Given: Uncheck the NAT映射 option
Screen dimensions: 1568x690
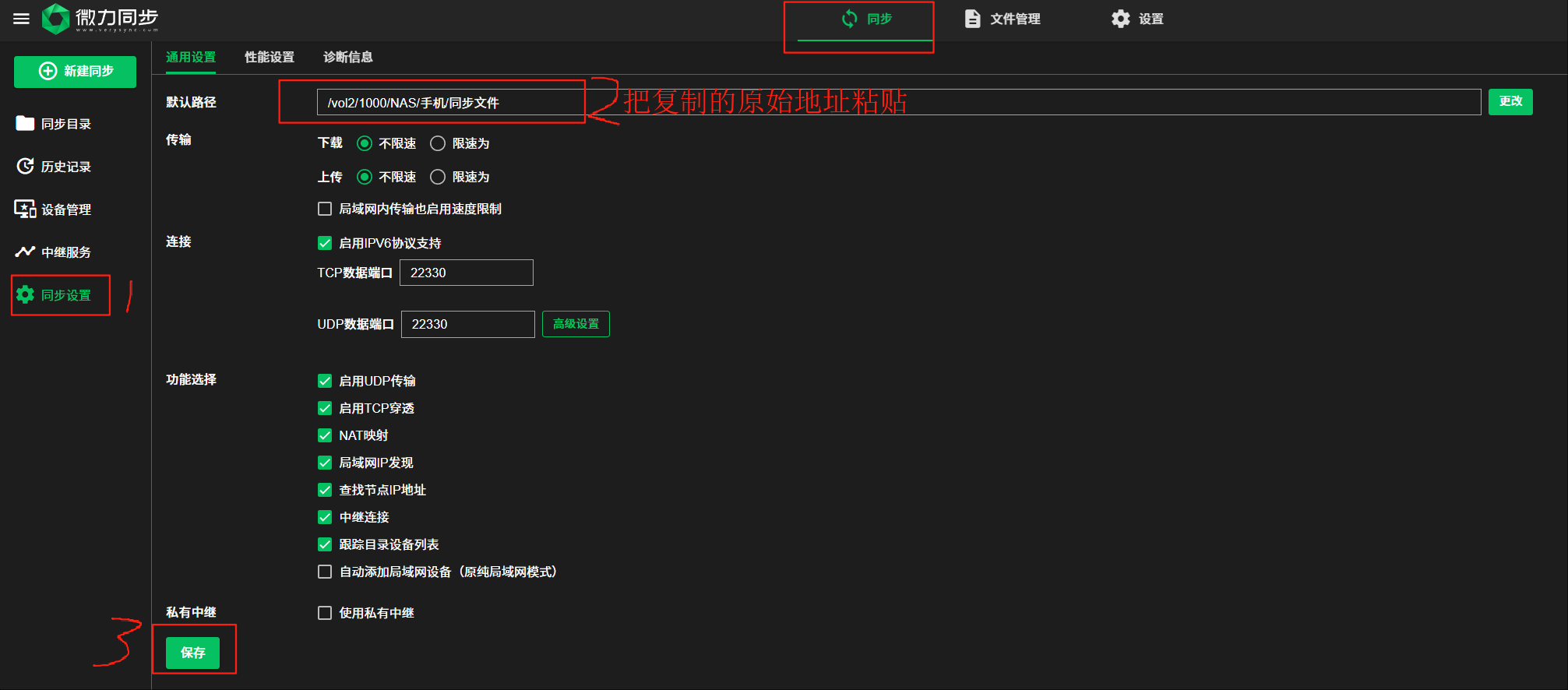Looking at the screenshot, I should 325,435.
